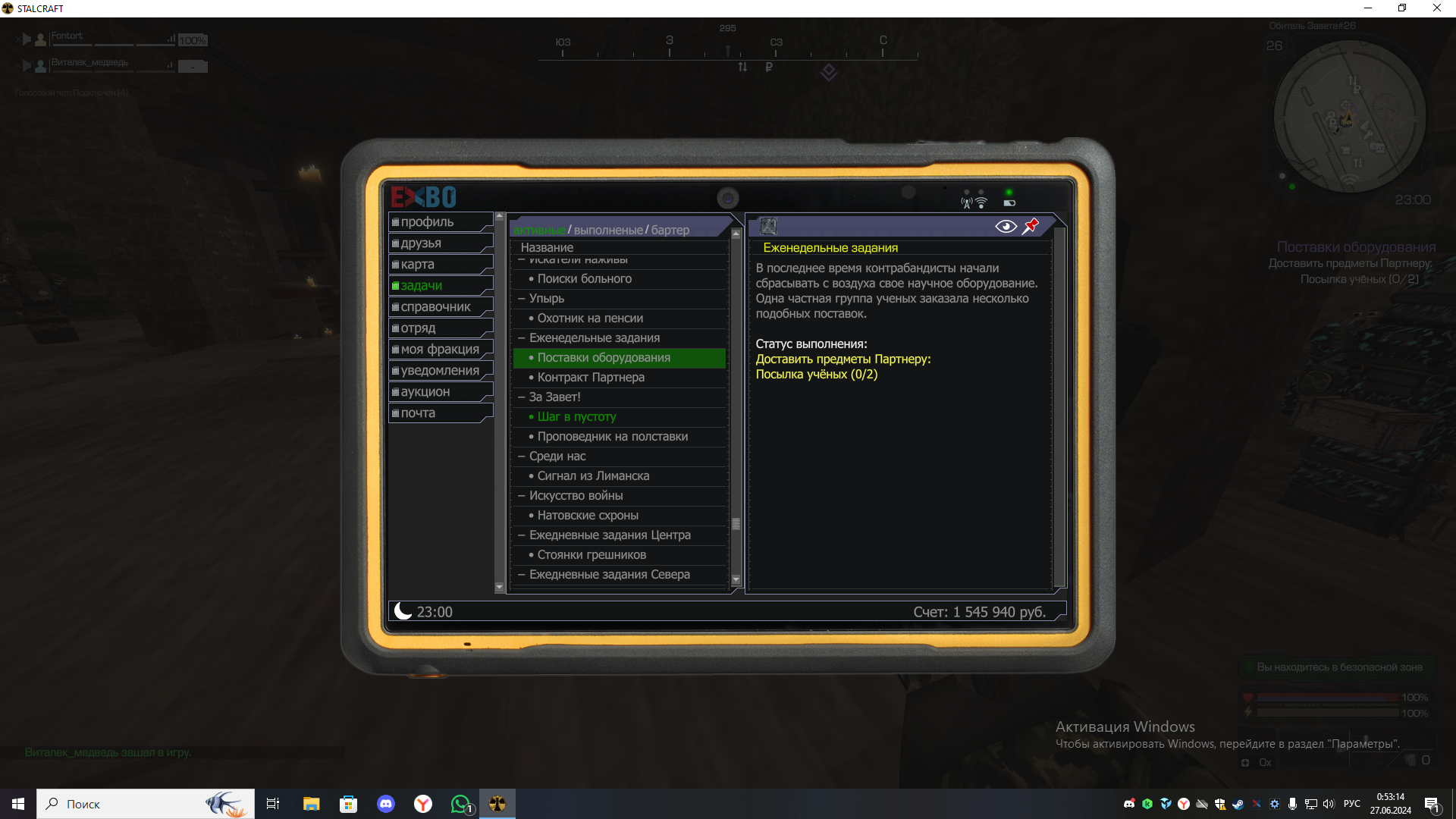Open the почта section
This screenshot has width=1456, height=819.
441,413
